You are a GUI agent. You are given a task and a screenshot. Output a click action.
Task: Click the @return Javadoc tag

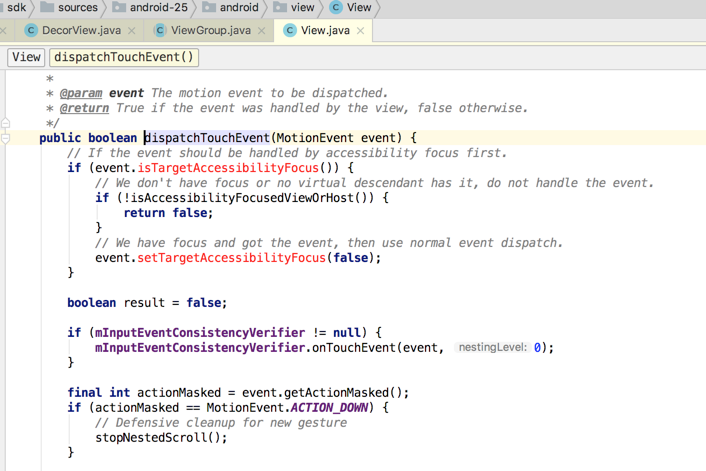84,108
